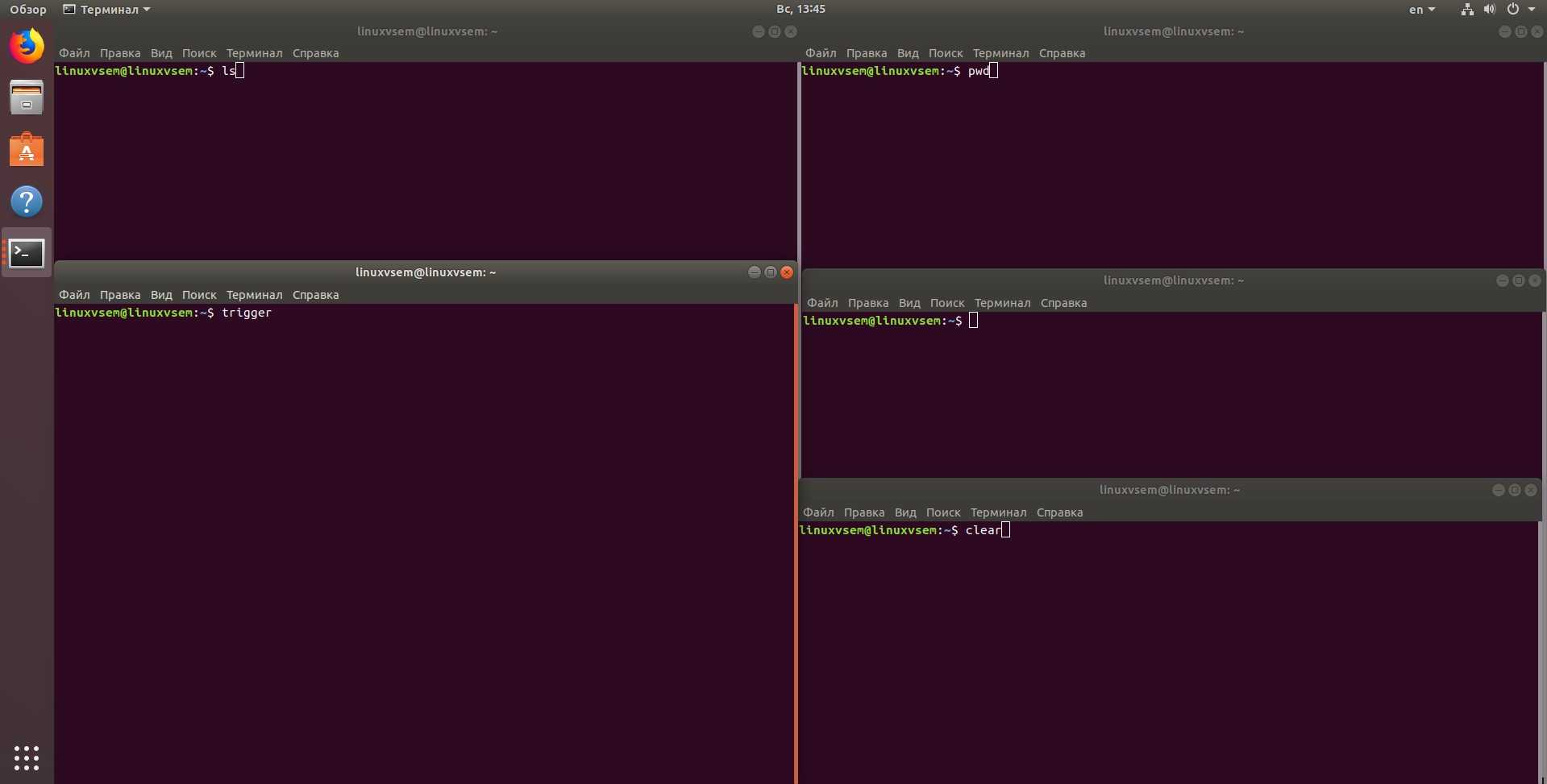Close the terminal window containing 'trigger'
1547x784 pixels.
pos(787,272)
